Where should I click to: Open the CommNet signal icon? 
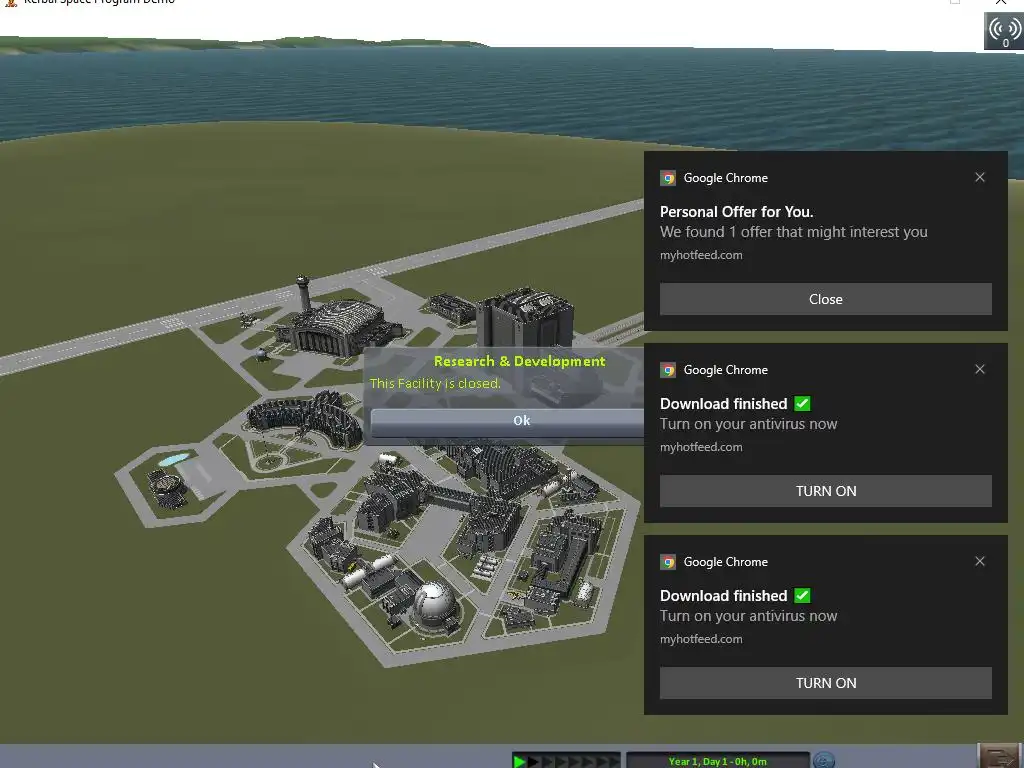coord(1004,31)
